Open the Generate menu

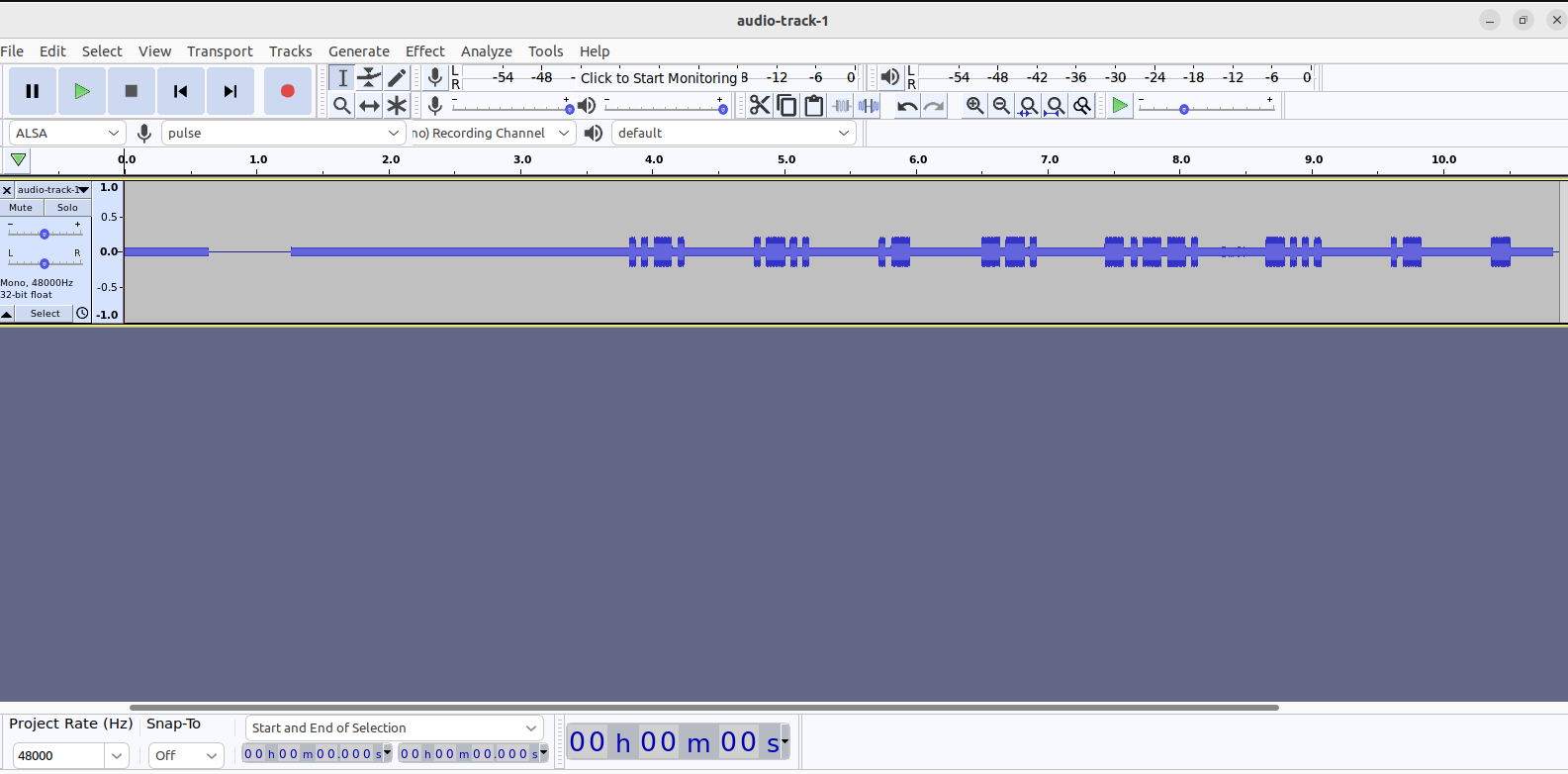coord(358,51)
